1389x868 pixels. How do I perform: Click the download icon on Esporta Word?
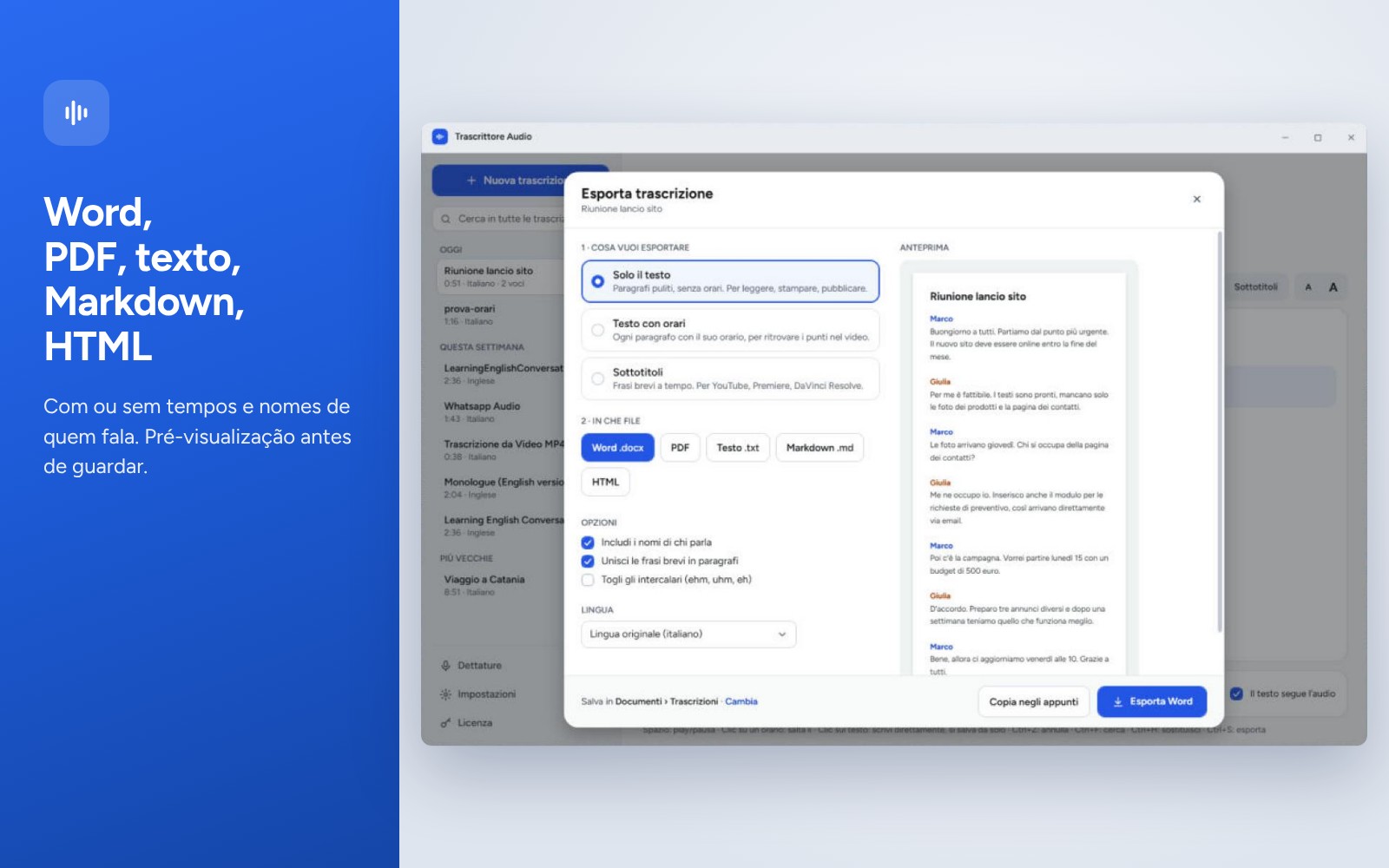pos(1118,701)
